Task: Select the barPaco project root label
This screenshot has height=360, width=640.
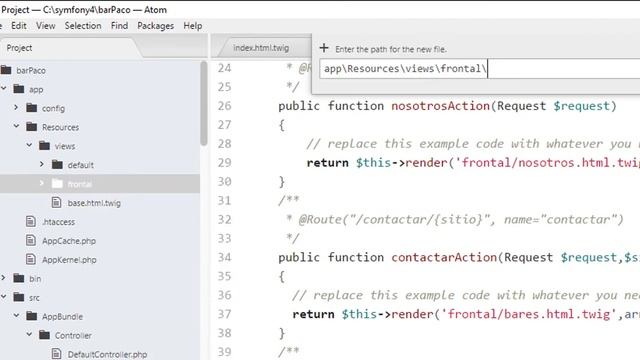Action: click(31, 70)
